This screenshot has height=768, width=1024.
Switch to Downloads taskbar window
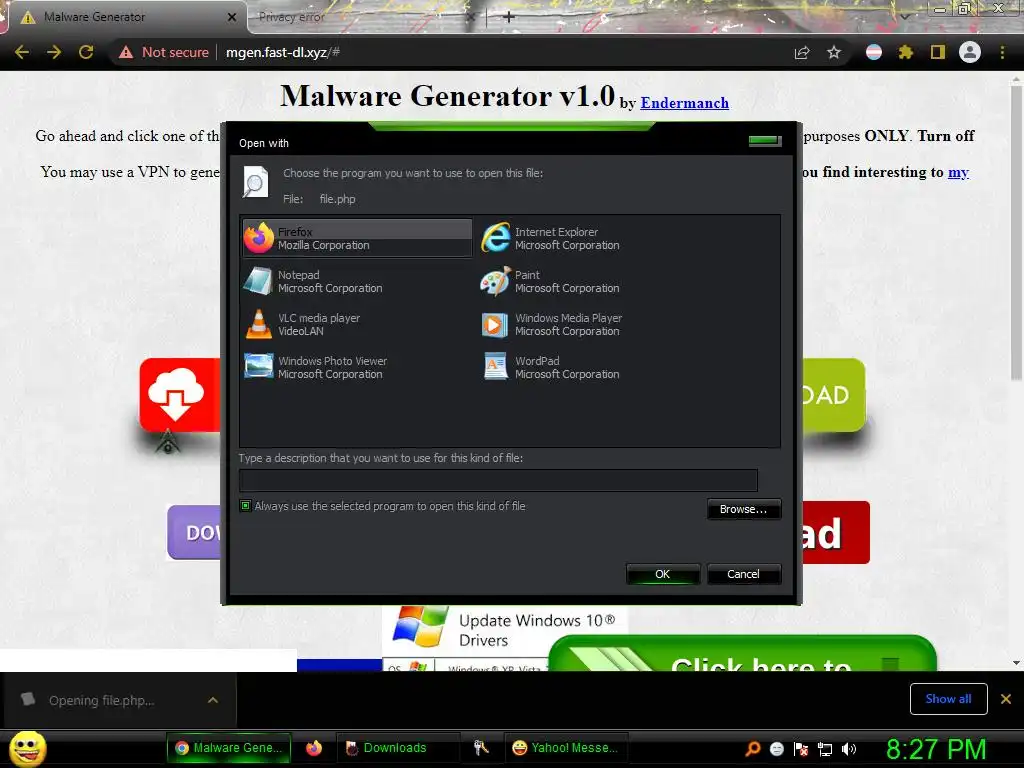(x=397, y=748)
